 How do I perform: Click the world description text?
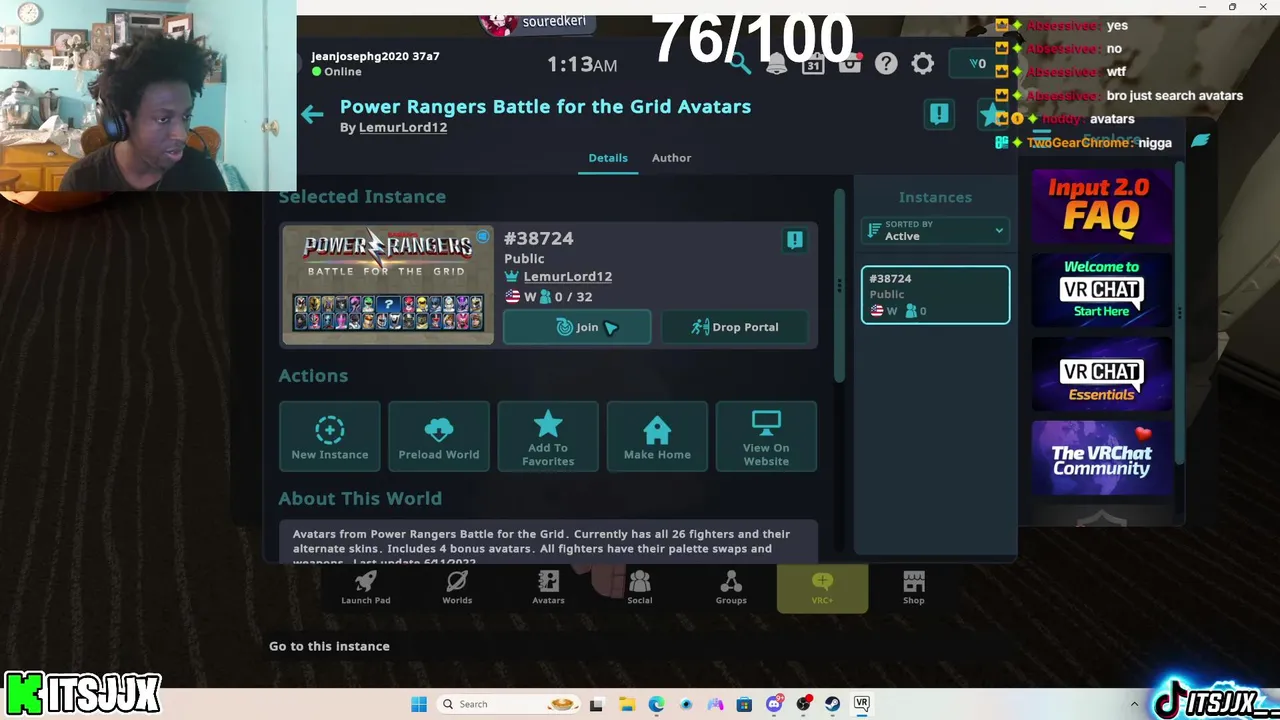coord(548,542)
